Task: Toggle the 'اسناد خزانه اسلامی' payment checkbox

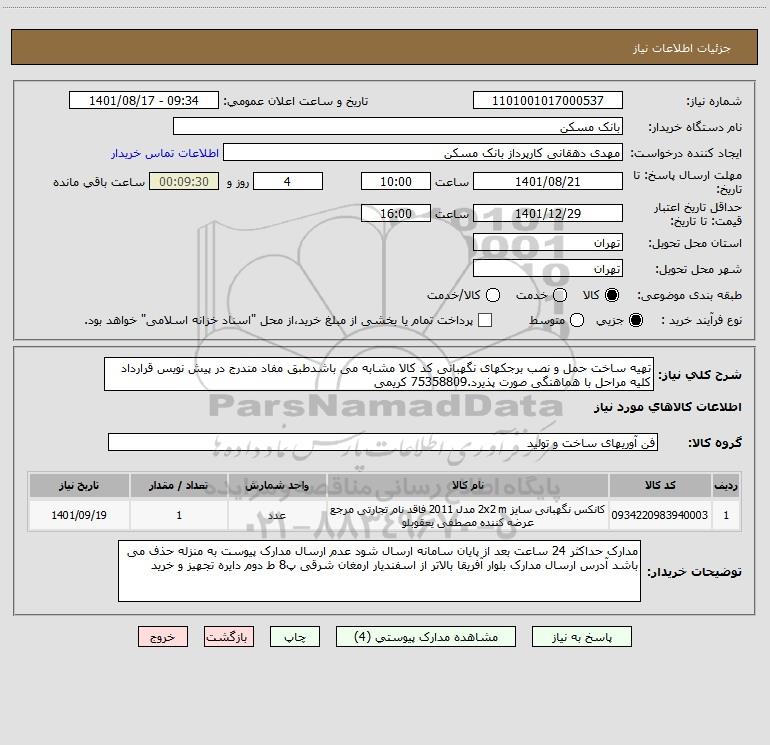Action: pyautogui.click(x=486, y=320)
